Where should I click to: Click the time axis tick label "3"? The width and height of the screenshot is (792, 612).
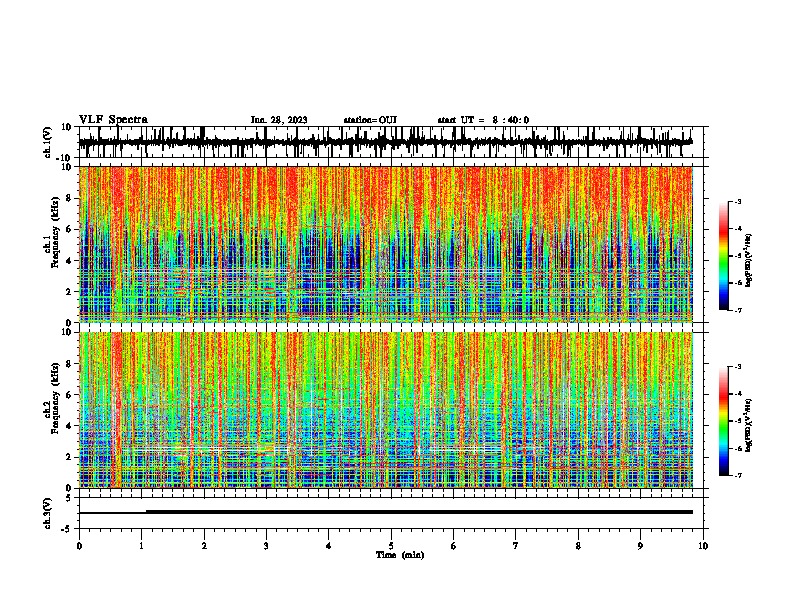pos(266,546)
